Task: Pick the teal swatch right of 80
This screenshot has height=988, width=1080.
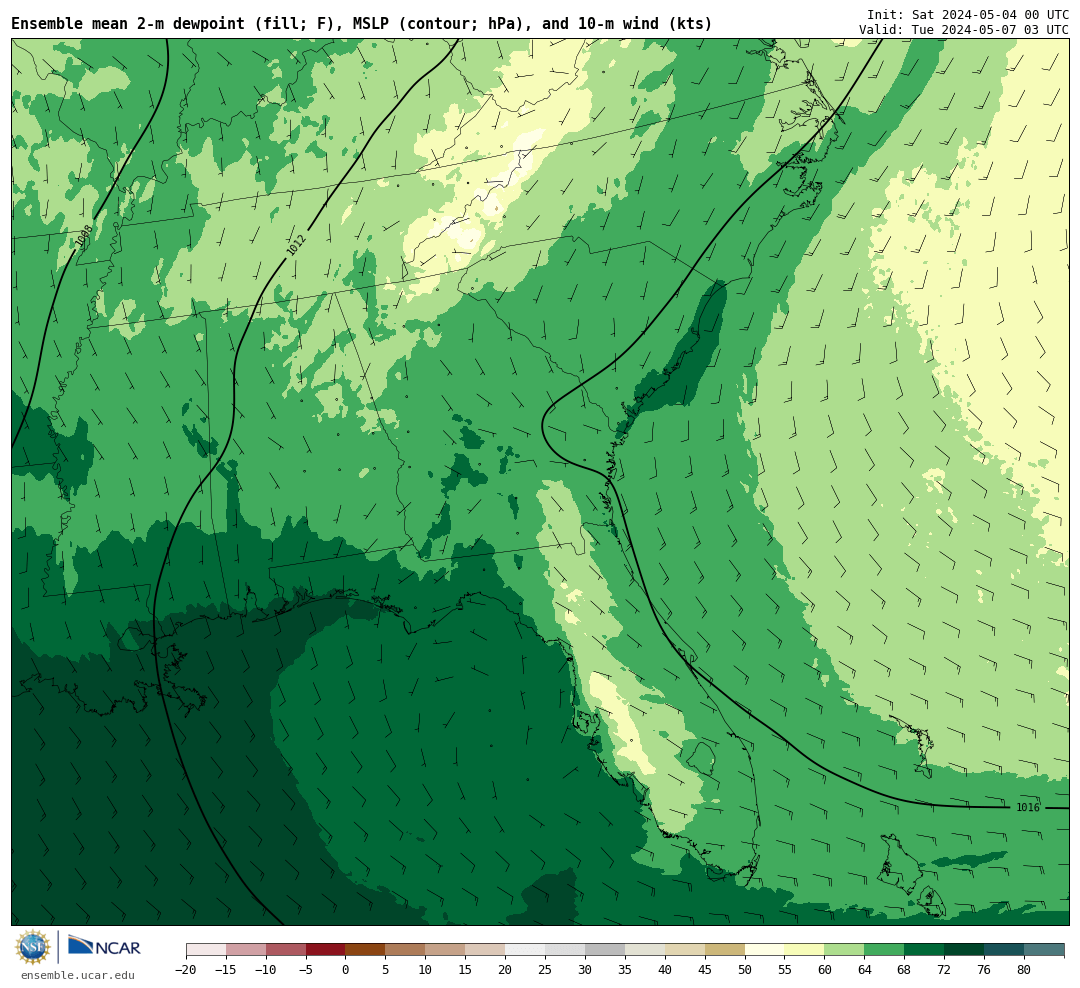Action: (1045, 950)
